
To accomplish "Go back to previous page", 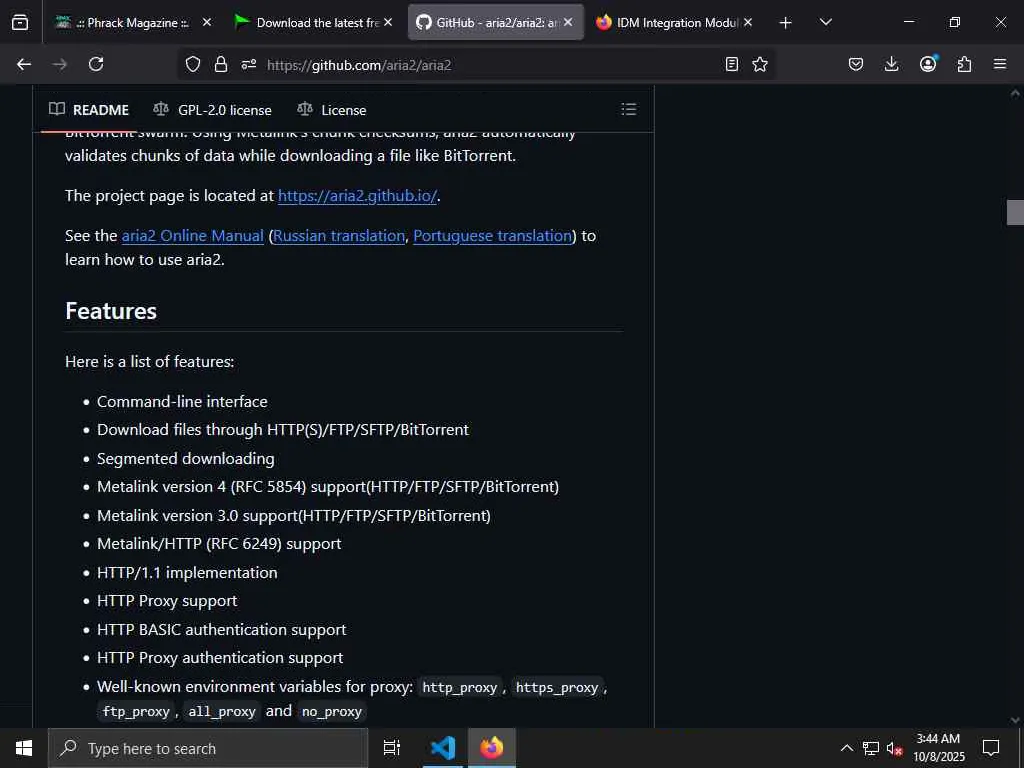I will [24, 64].
